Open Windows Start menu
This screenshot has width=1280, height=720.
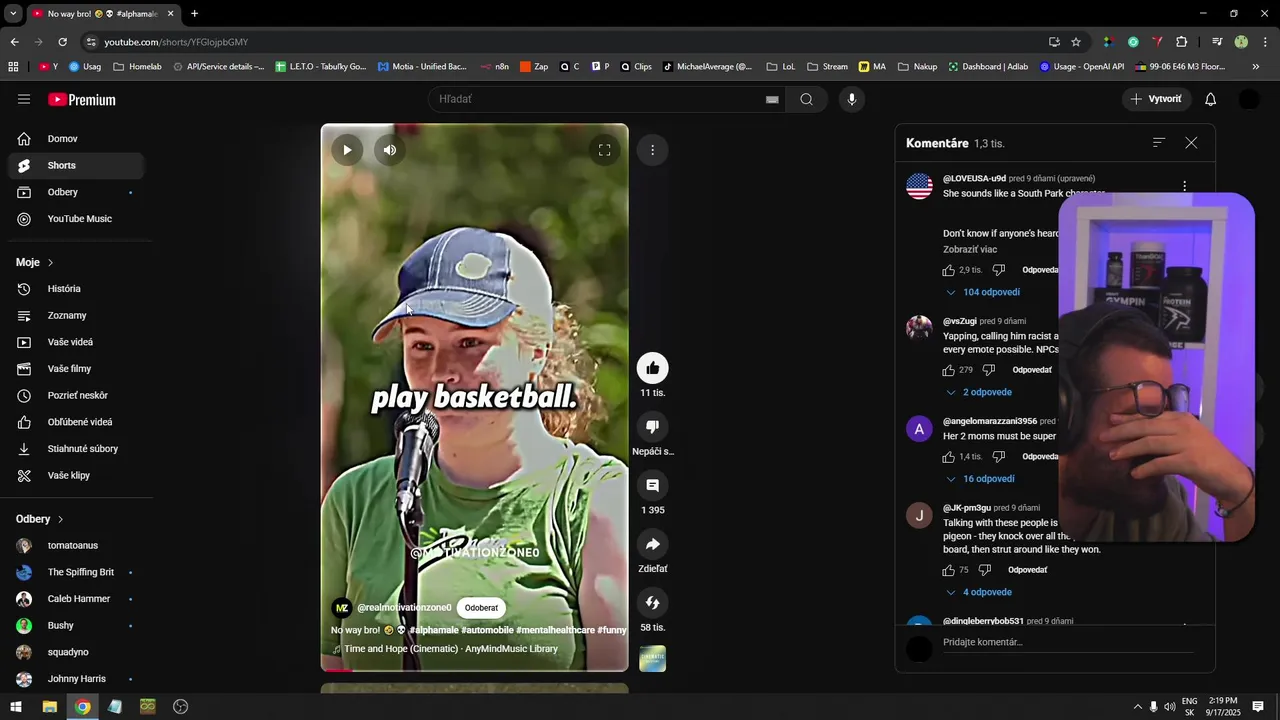point(16,707)
